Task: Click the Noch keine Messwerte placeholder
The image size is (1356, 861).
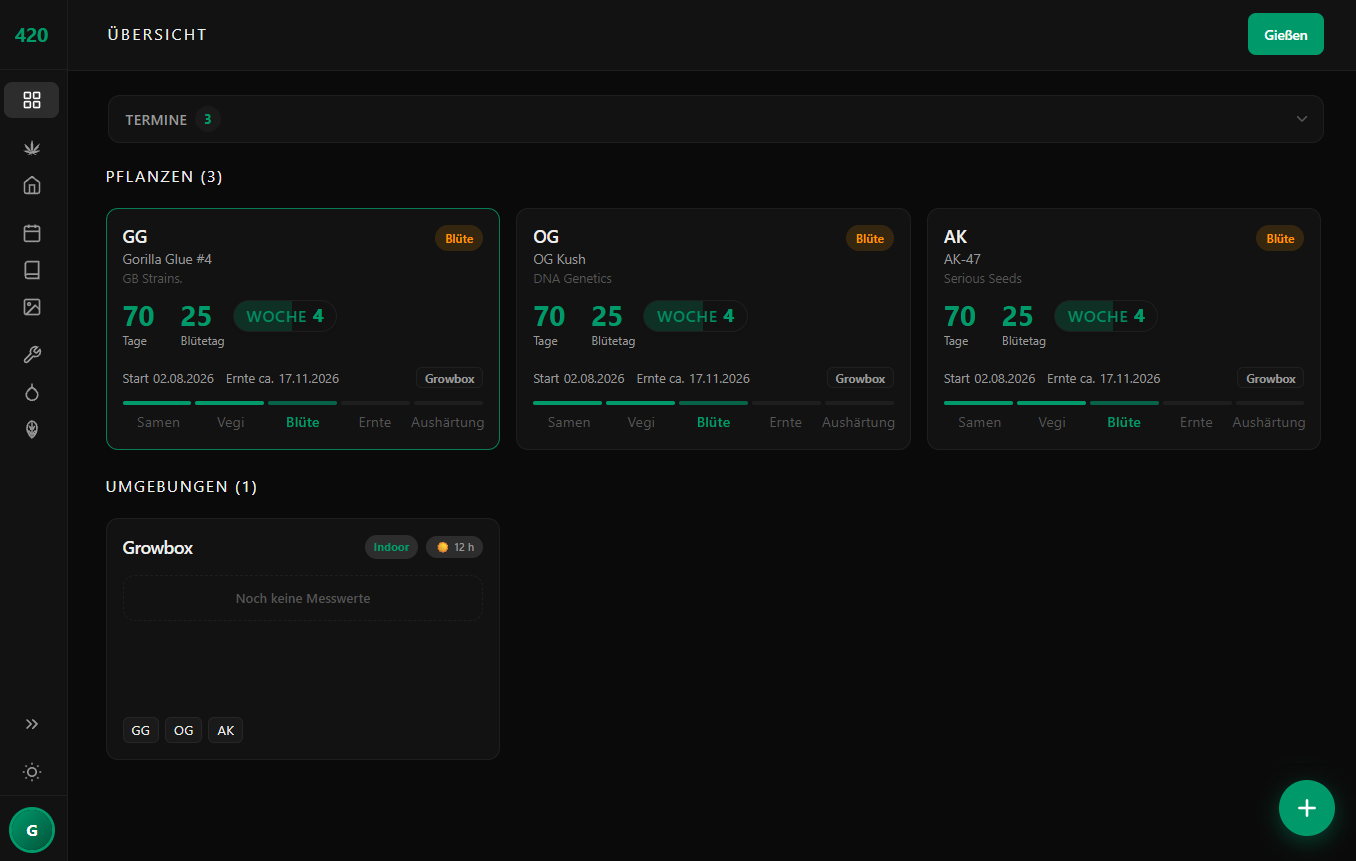Action: click(x=303, y=598)
